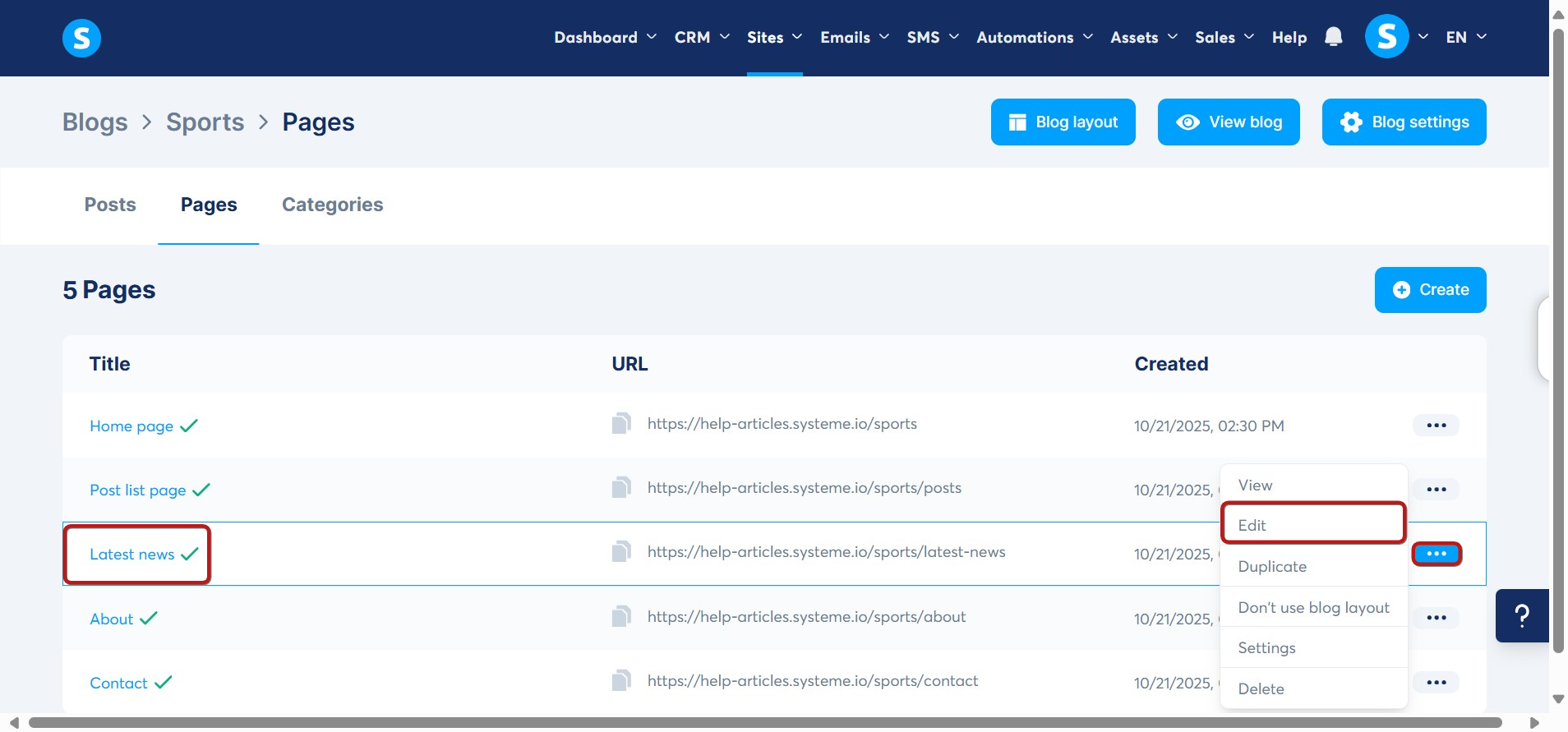Image resolution: width=1568 pixels, height=732 pixels.
Task: Open the Post list page link
Action: (x=138, y=490)
